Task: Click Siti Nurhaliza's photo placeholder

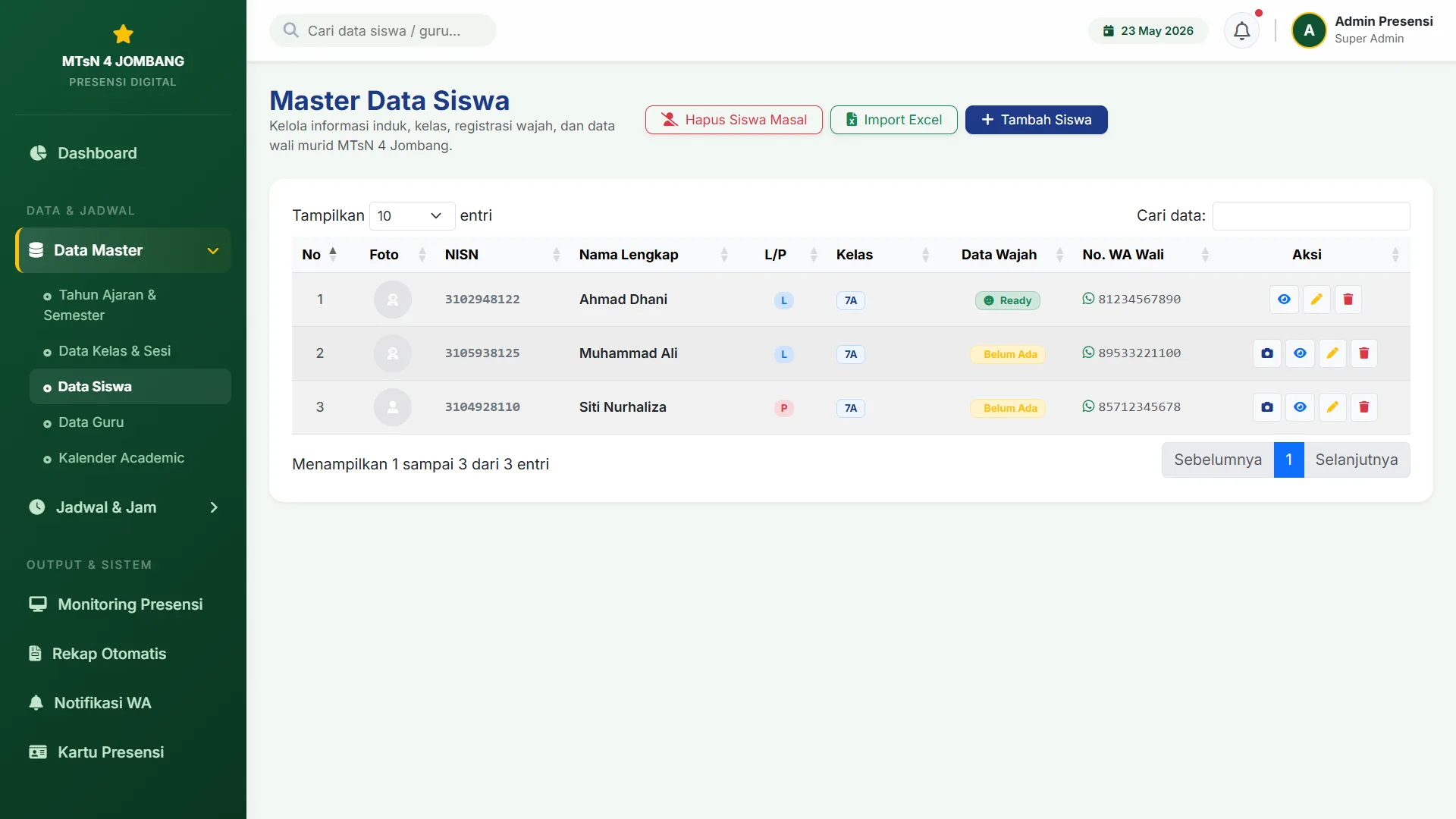Action: (x=393, y=407)
